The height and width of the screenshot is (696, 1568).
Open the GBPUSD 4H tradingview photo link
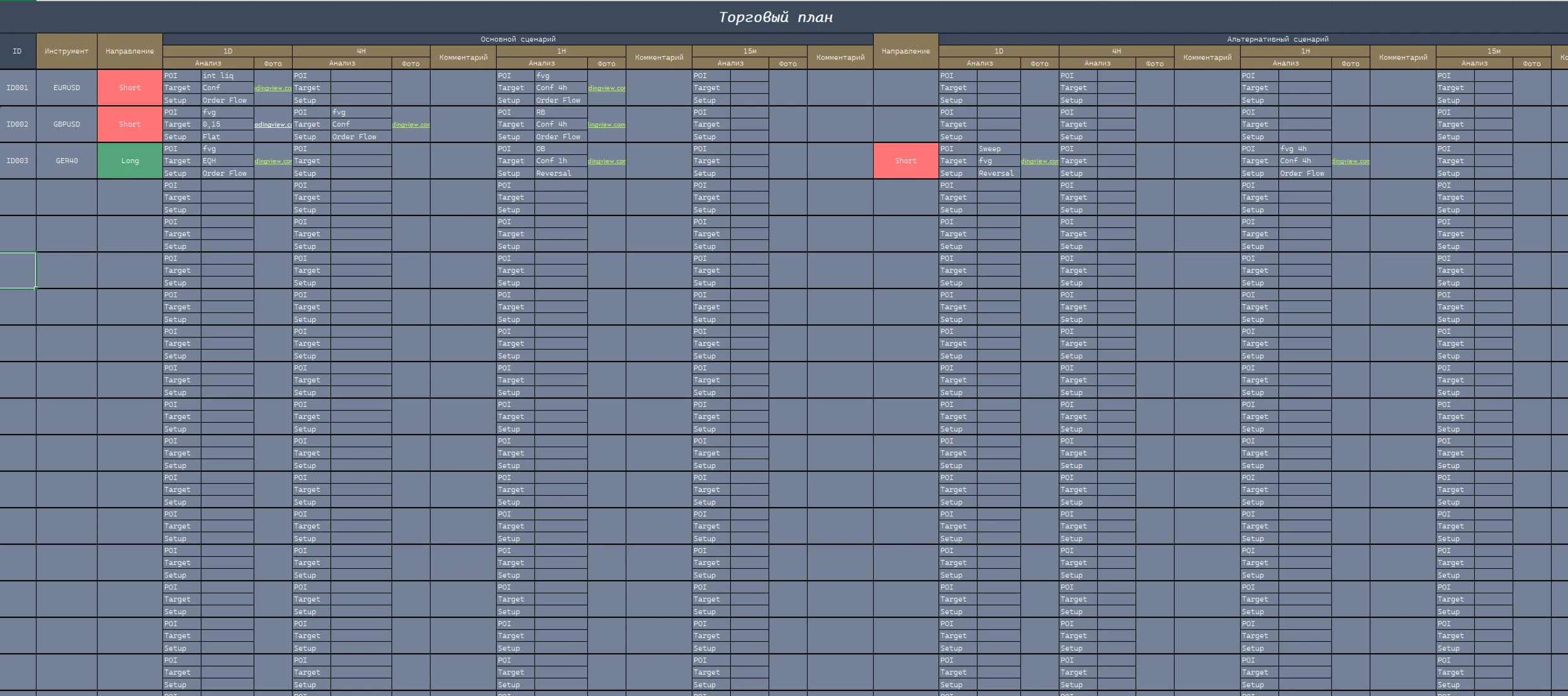410,125
